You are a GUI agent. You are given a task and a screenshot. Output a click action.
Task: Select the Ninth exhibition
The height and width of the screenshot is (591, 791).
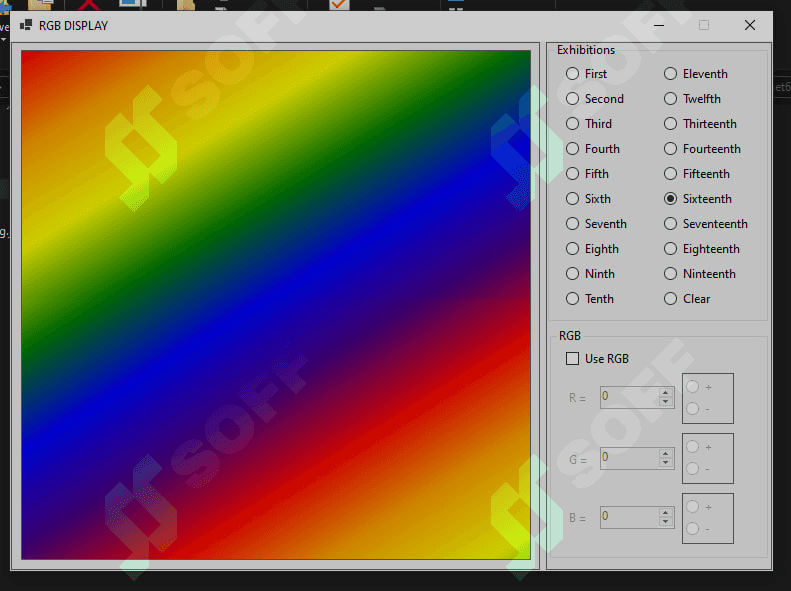pos(572,274)
